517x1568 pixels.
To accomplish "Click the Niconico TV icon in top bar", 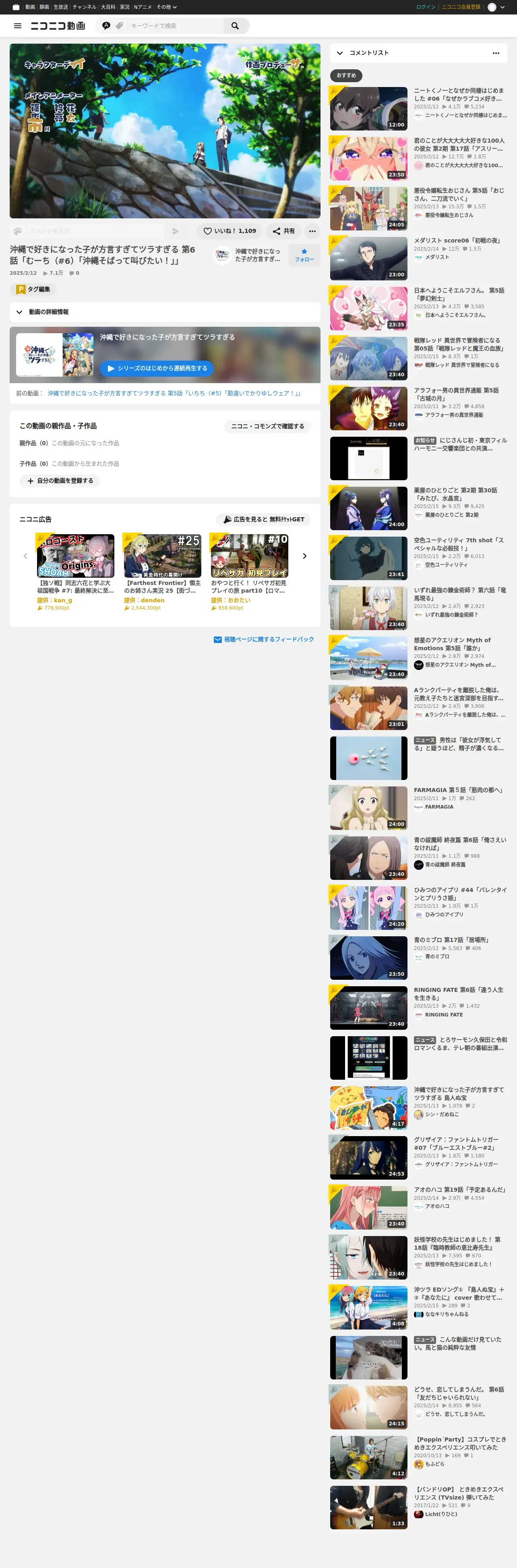I will [x=16, y=7].
